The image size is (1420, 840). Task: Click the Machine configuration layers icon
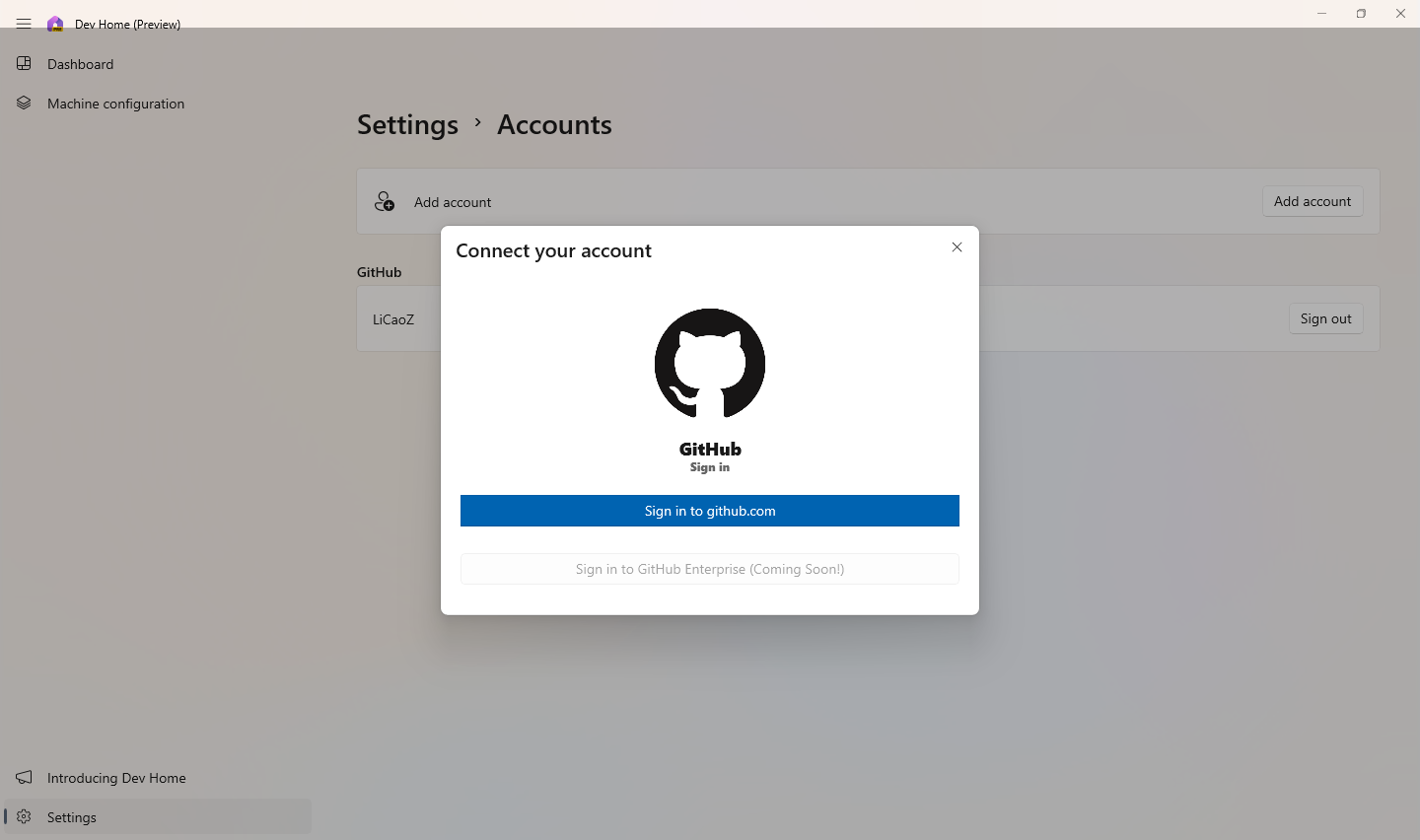(x=24, y=103)
